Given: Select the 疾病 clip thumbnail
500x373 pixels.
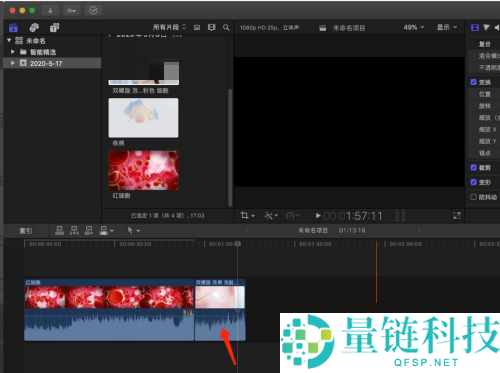Looking at the screenshot, I should tap(143, 118).
